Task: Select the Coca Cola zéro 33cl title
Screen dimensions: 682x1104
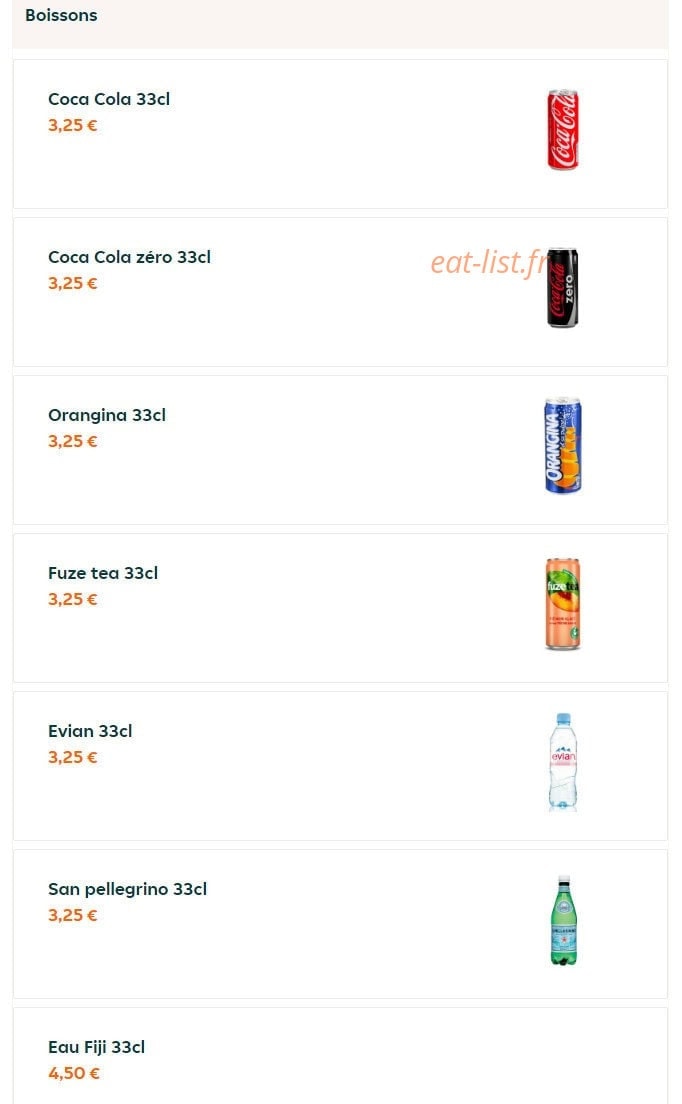Action: click(x=130, y=257)
